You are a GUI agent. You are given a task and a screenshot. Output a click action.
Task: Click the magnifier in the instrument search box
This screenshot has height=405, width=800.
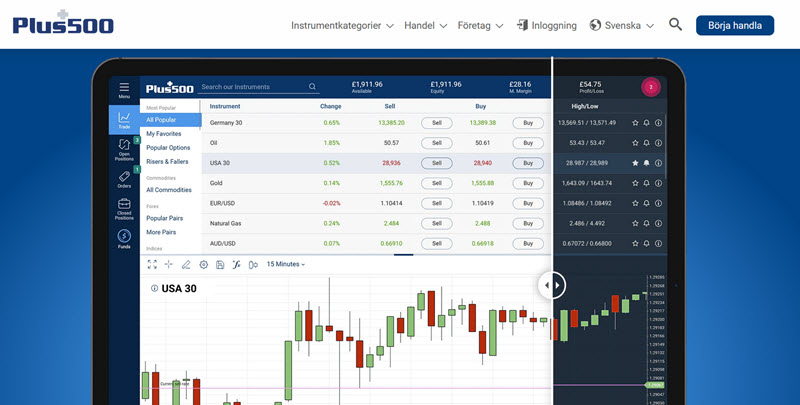(x=312, y=87)
